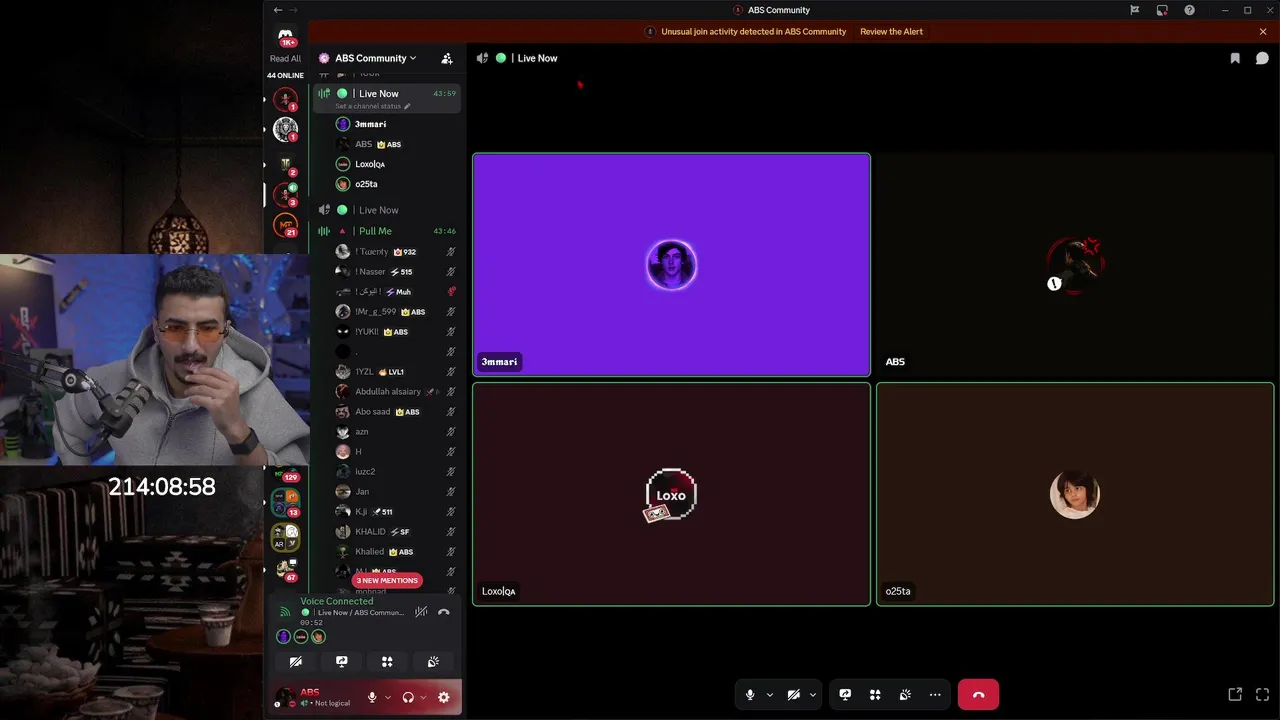Open User Settings gear
Image resolution: width=1280 pixels, height=720 pixels.
(444, 698)
